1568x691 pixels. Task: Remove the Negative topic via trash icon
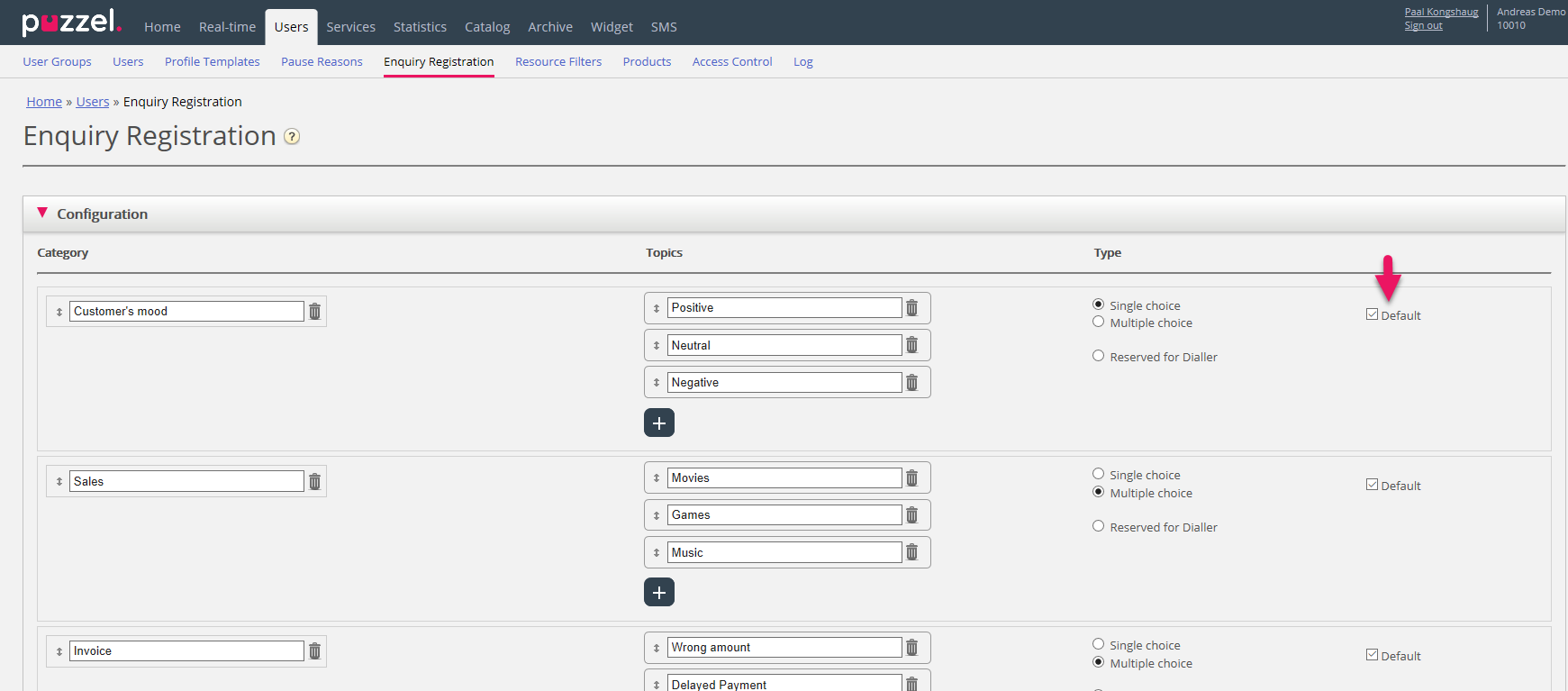coord(911,383)
